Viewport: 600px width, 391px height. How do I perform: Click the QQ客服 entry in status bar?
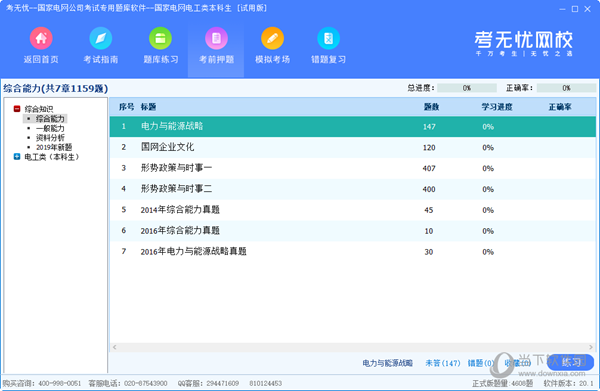[x=208, y=383]
